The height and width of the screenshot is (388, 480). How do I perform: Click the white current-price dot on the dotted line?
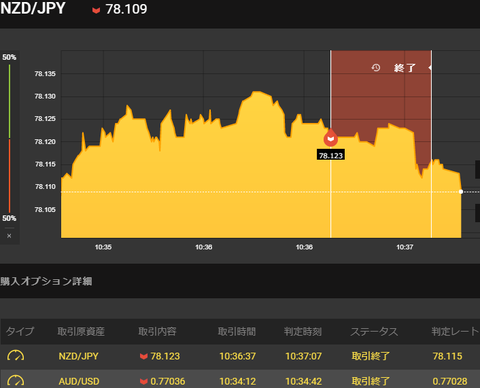pos(461,192)
